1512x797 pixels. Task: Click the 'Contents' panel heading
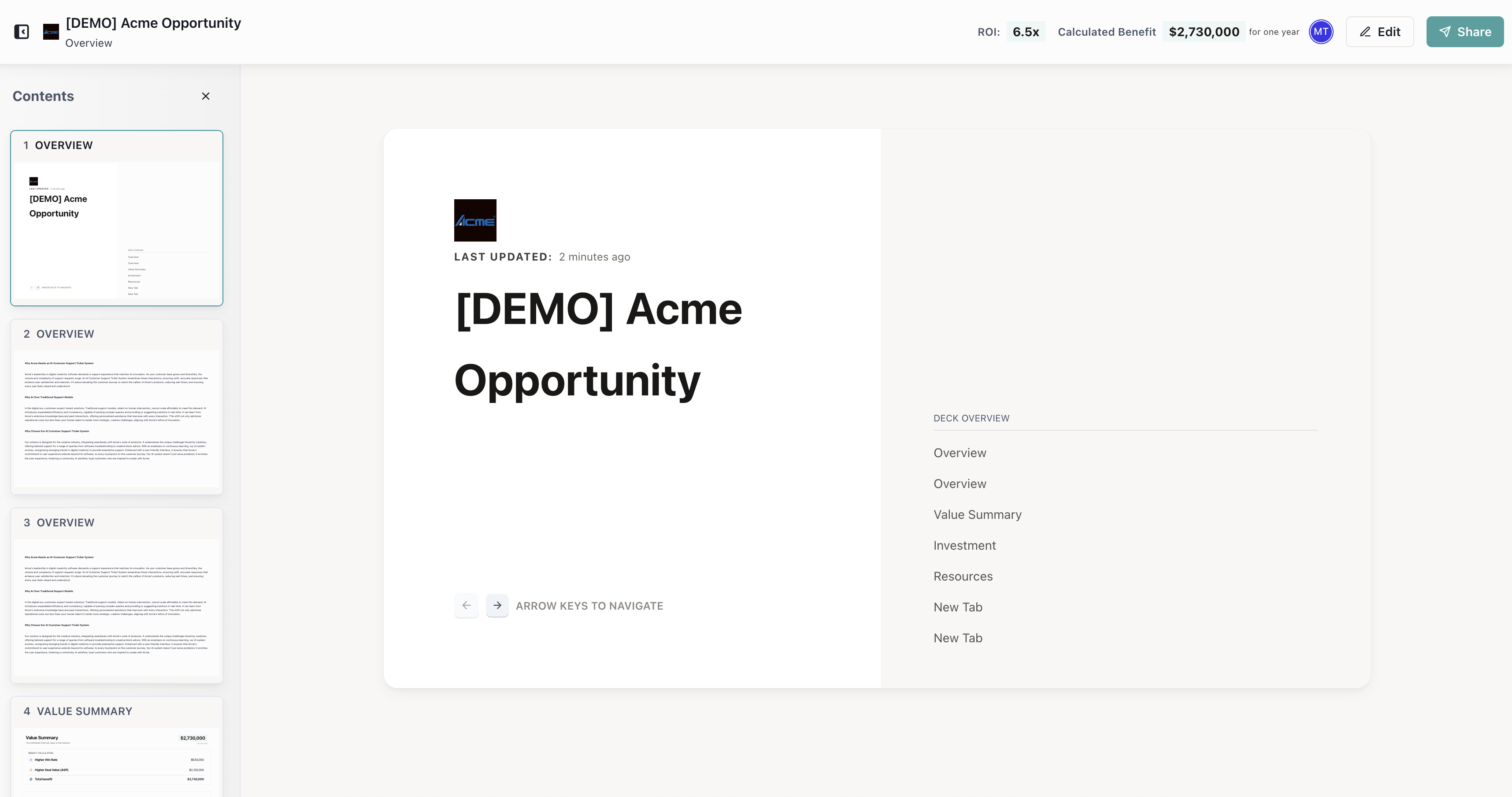tap(44, 97)
